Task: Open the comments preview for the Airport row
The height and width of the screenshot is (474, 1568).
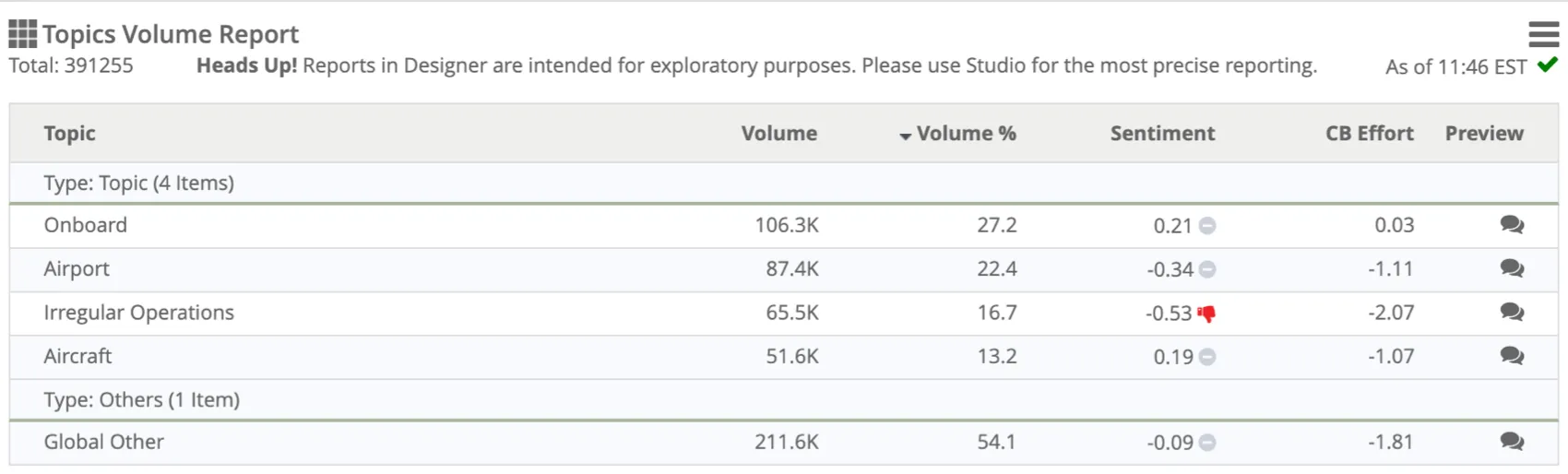Action: point(1511,268)
